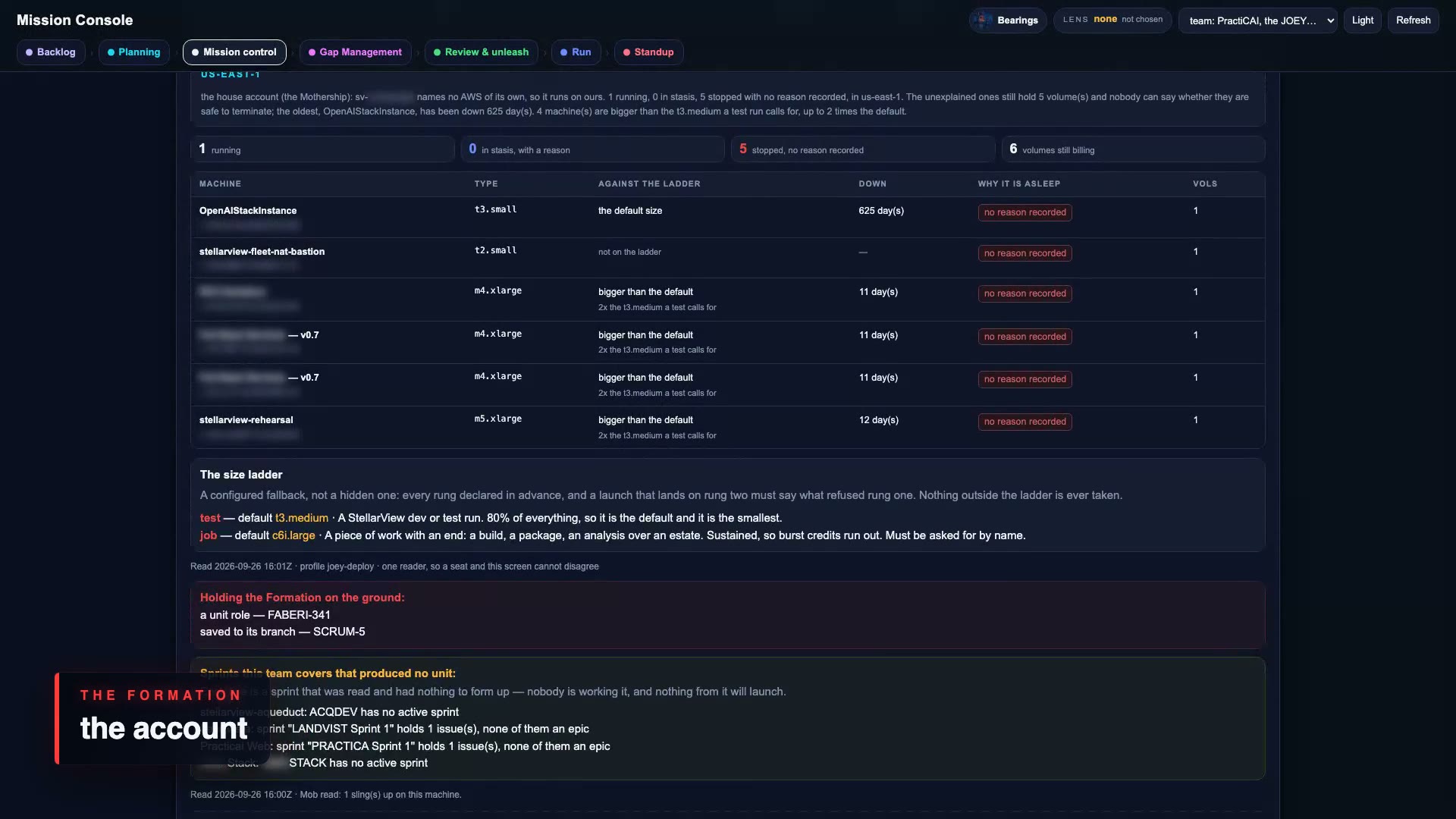The height and width of the screenshot is (819, 1456).
Task: Open the Gap Management tab
Action: click(x=356, y=52)
